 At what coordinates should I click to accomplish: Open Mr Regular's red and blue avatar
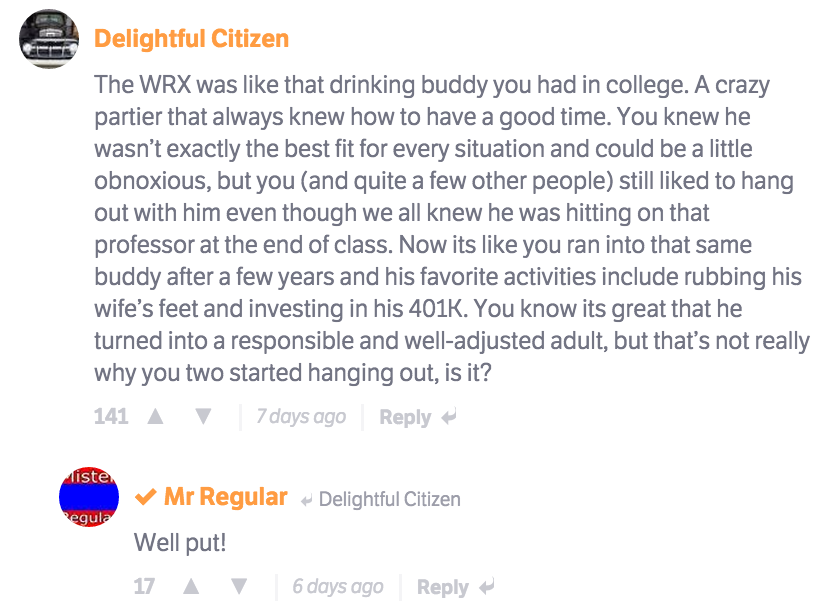(x=89, y=497)
